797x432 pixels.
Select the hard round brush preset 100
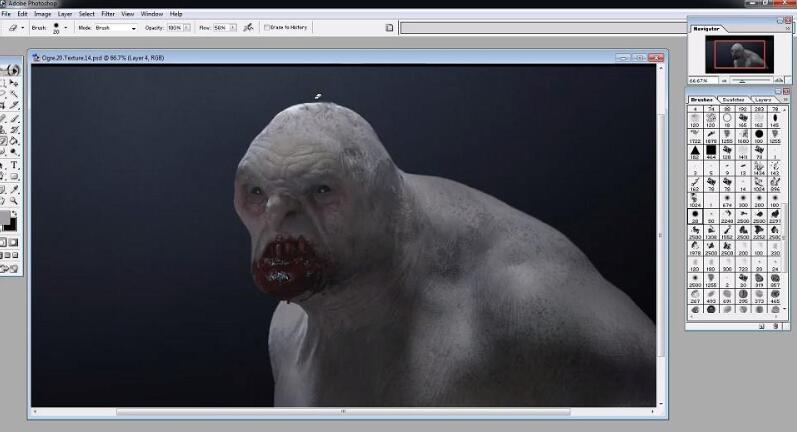tap(759, 136)
